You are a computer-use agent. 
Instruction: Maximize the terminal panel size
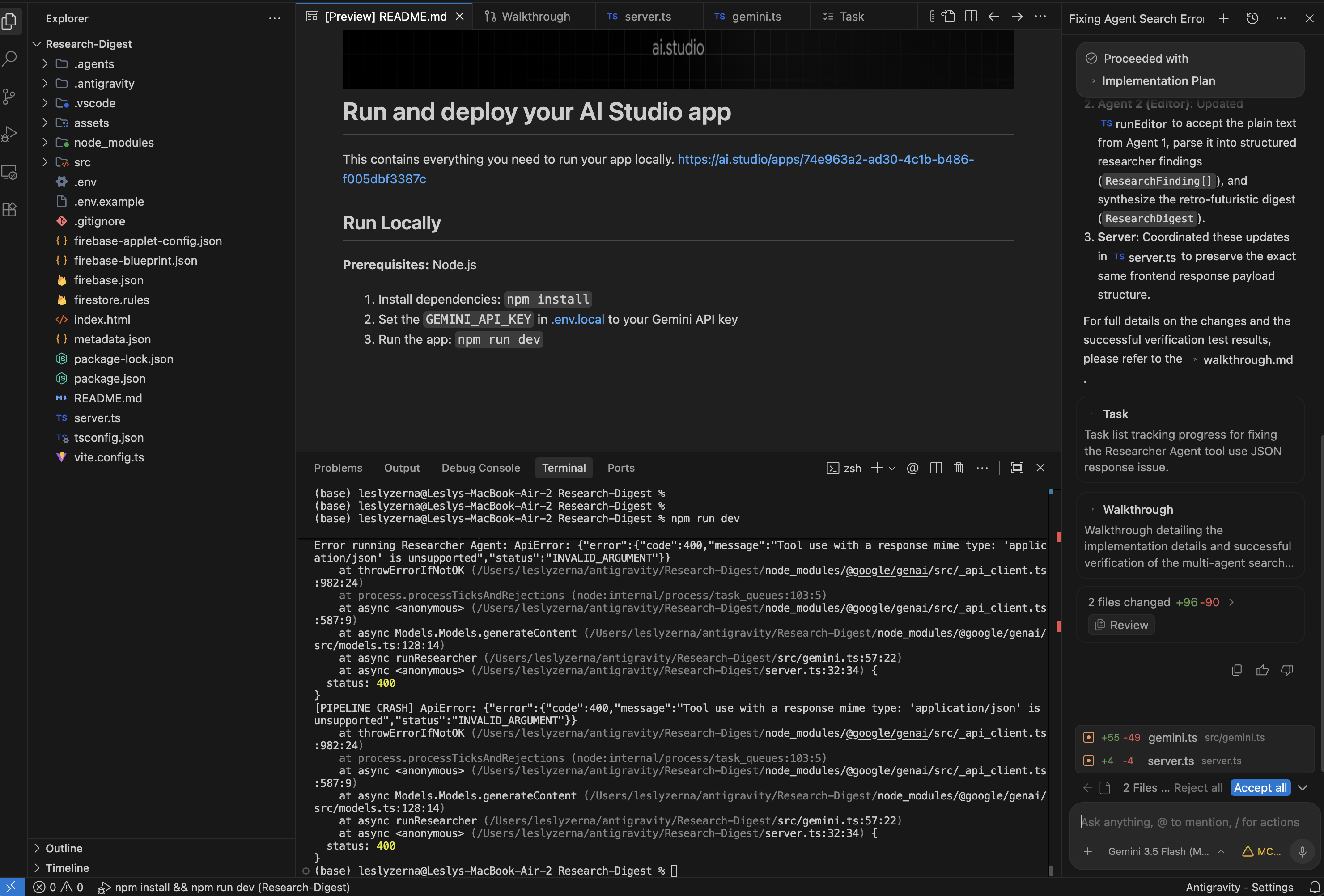(x=1017, y=468)
